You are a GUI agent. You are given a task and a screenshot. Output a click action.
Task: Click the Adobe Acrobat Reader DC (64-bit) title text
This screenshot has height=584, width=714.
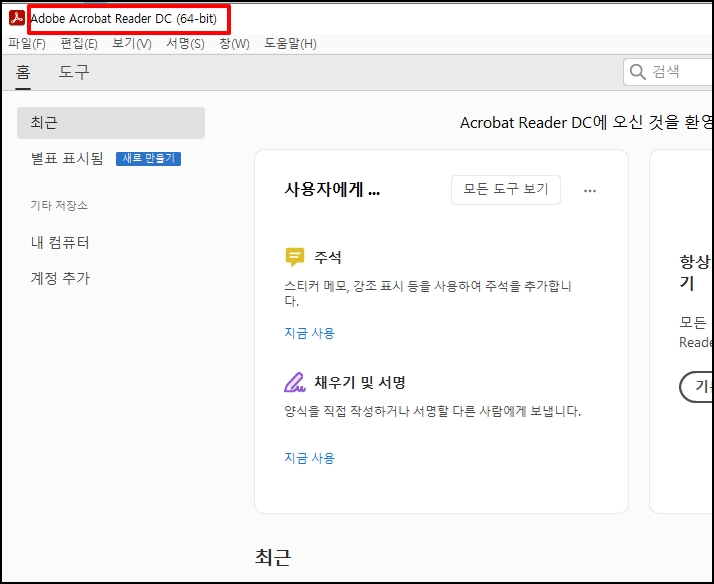123,19
